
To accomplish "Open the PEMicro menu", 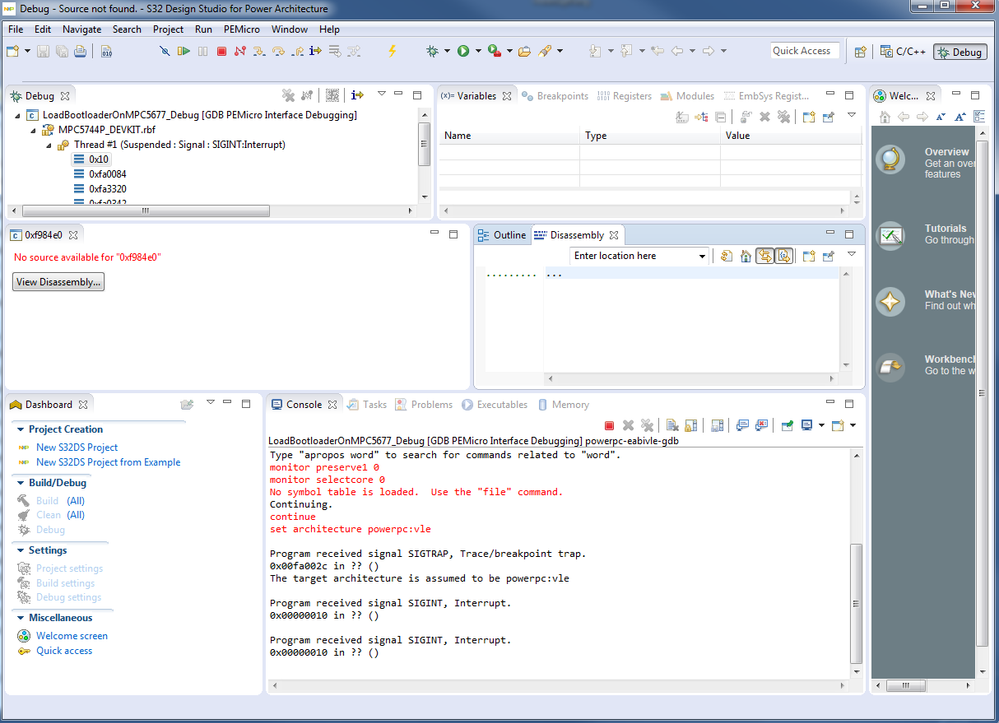I will point(241,29).
